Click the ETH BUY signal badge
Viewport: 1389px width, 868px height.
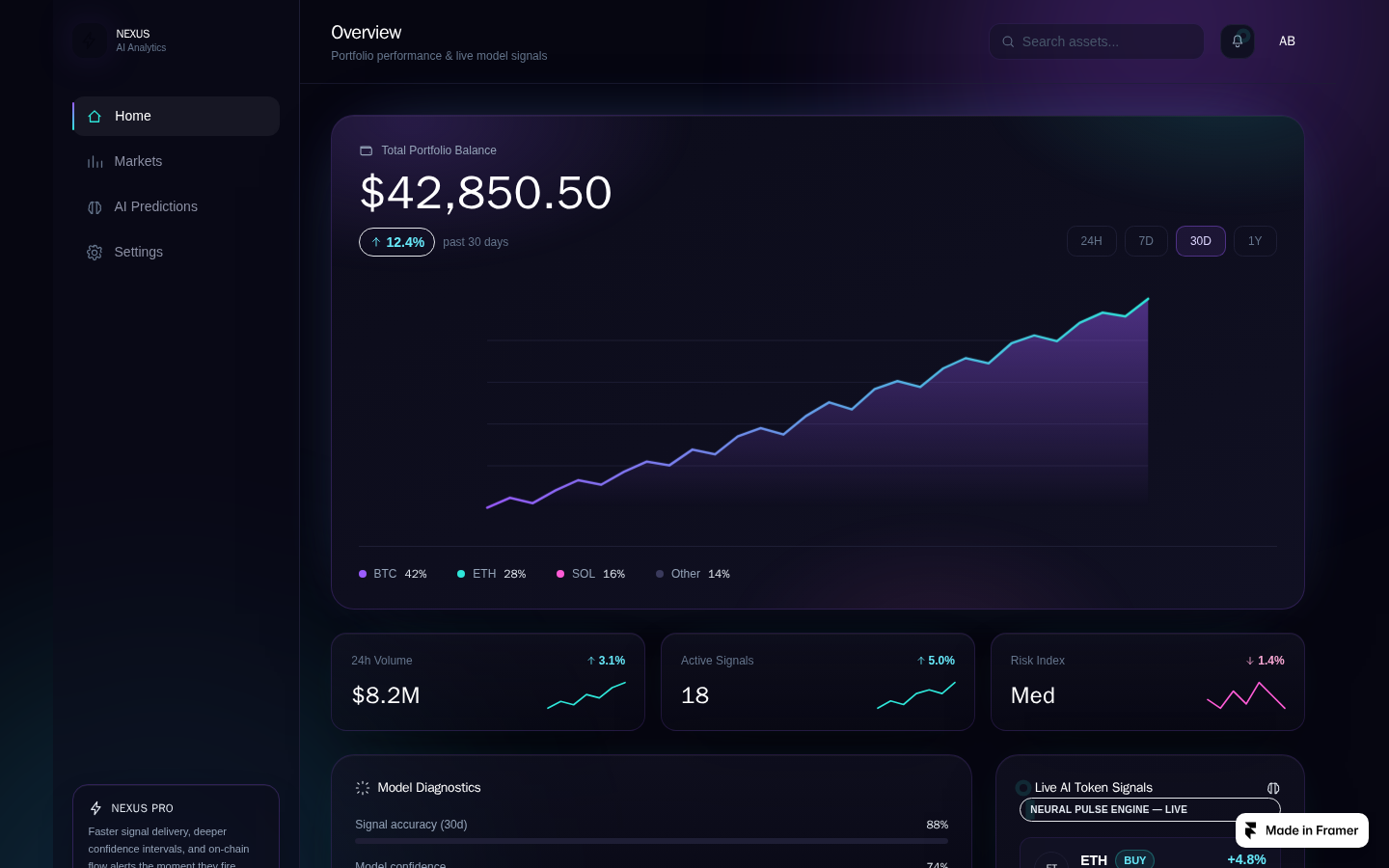tap(1135, 860)
